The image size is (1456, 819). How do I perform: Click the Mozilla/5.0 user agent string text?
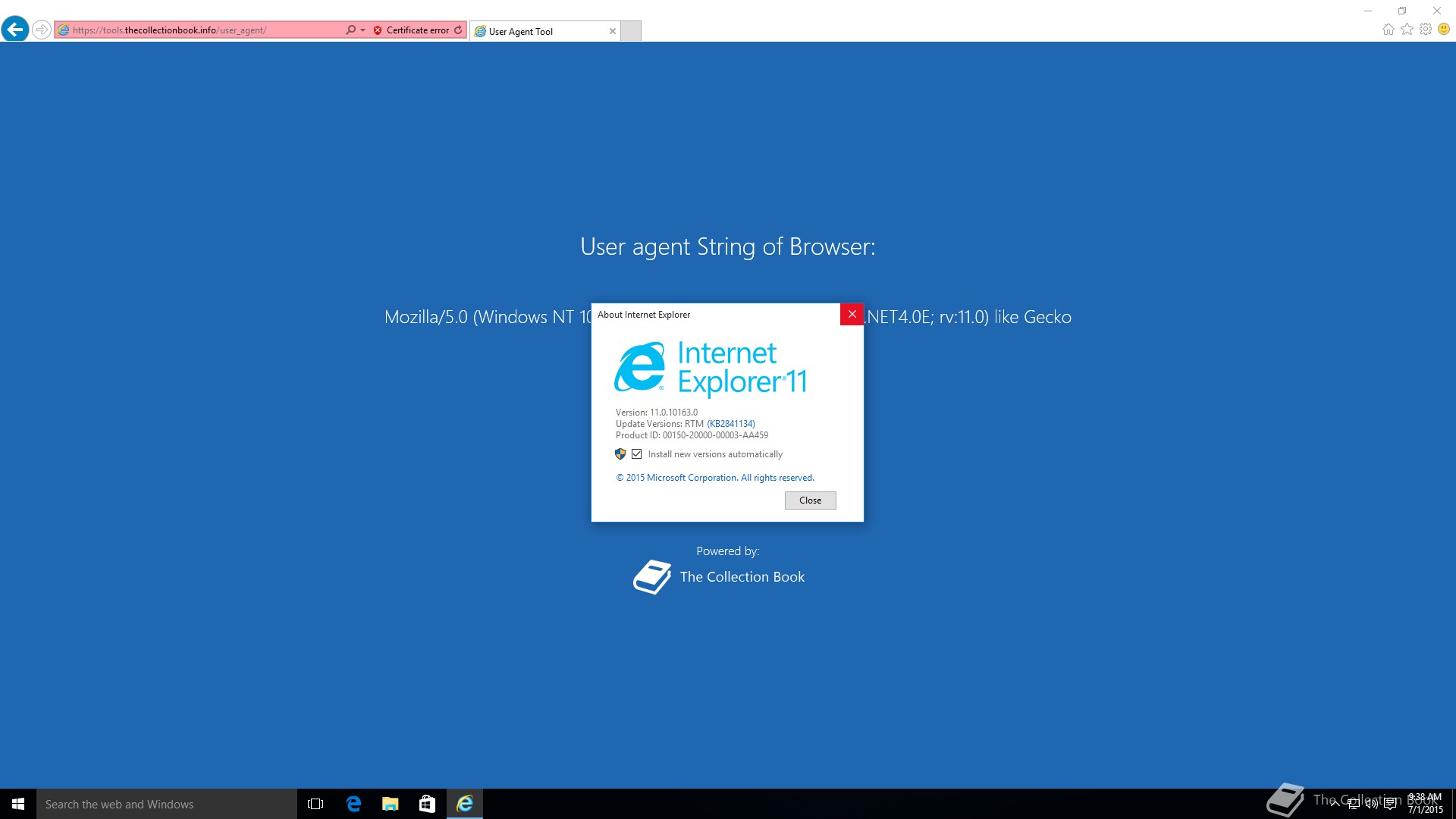point(728,317)
